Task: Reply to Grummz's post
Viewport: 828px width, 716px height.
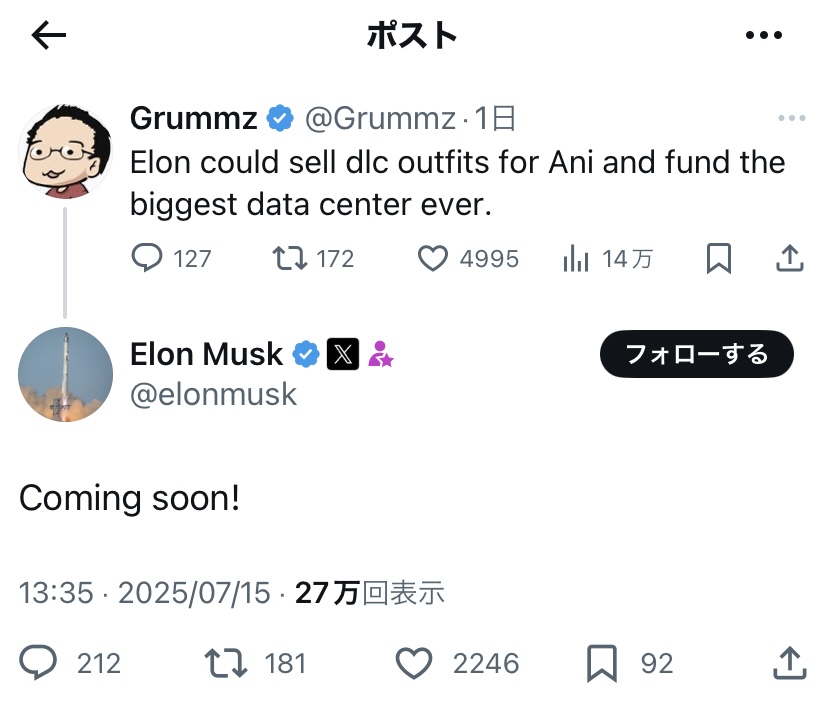Action: [x=147, y=259]
